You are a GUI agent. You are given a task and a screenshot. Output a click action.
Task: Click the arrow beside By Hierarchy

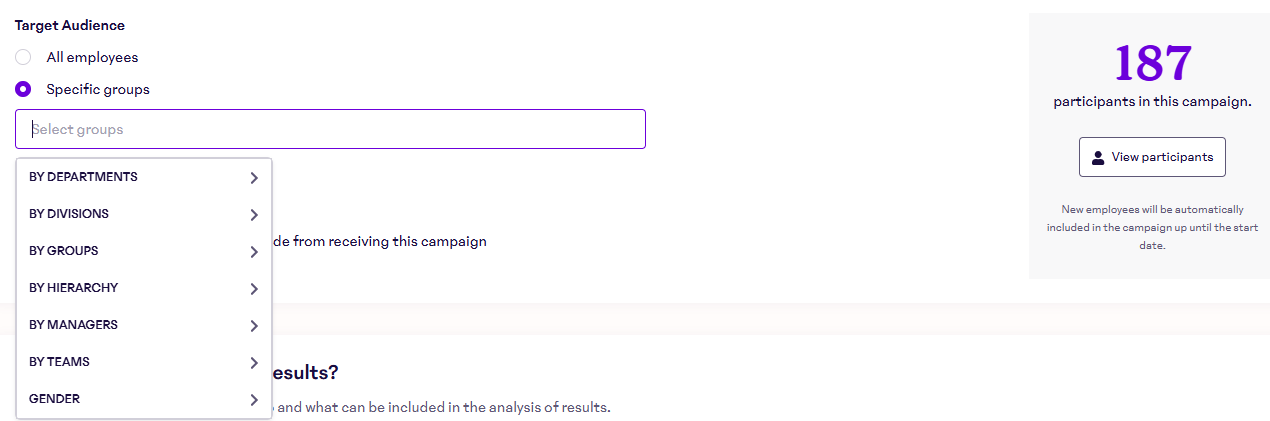point(254,289)
